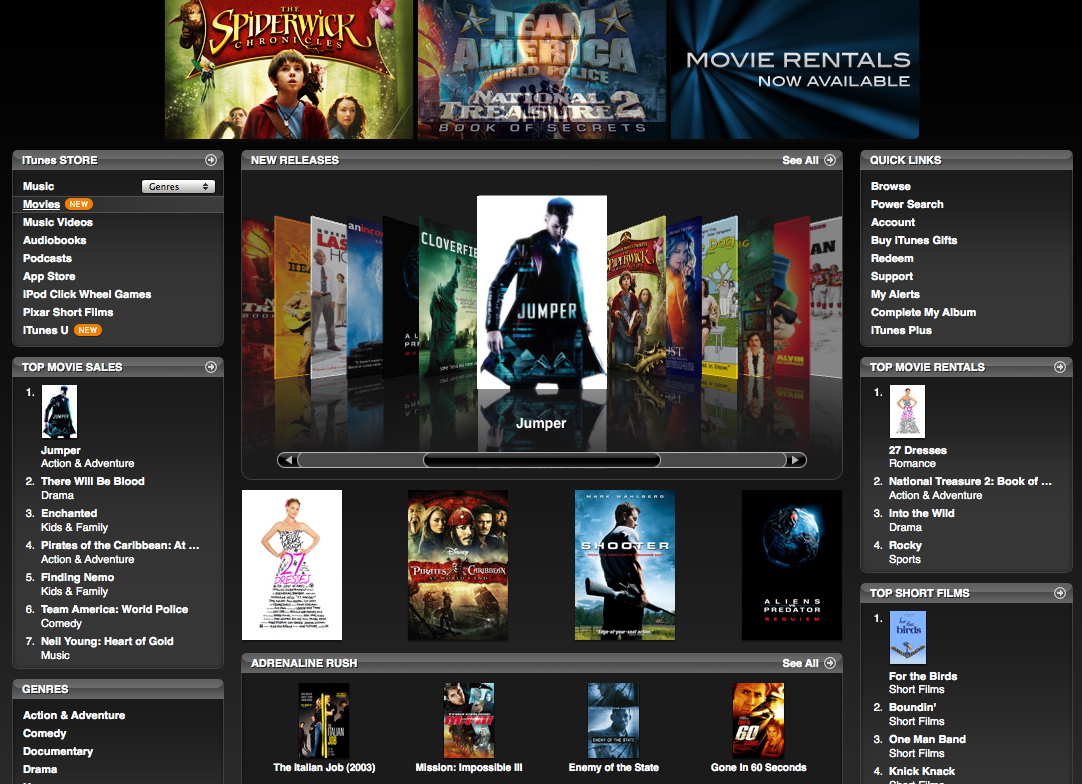Open iPod Click Wheel Games
1082x784 pixels.
tap(87, 294)
